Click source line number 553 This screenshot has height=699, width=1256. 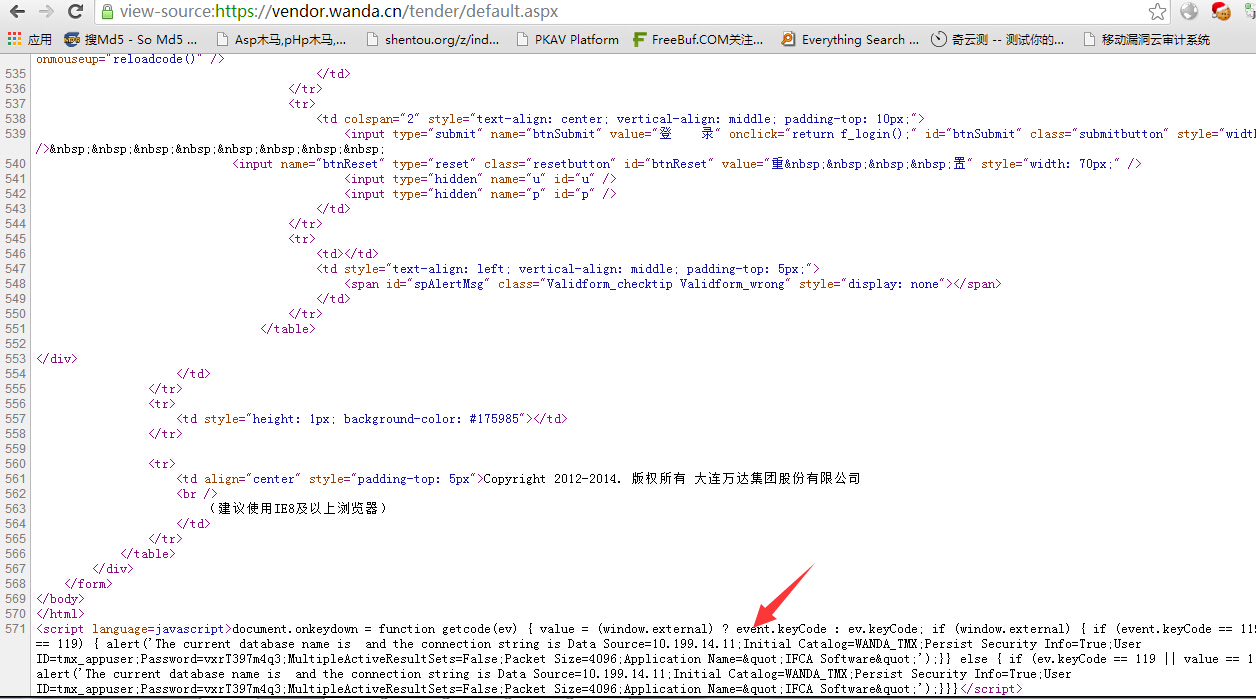coord(16,359)
